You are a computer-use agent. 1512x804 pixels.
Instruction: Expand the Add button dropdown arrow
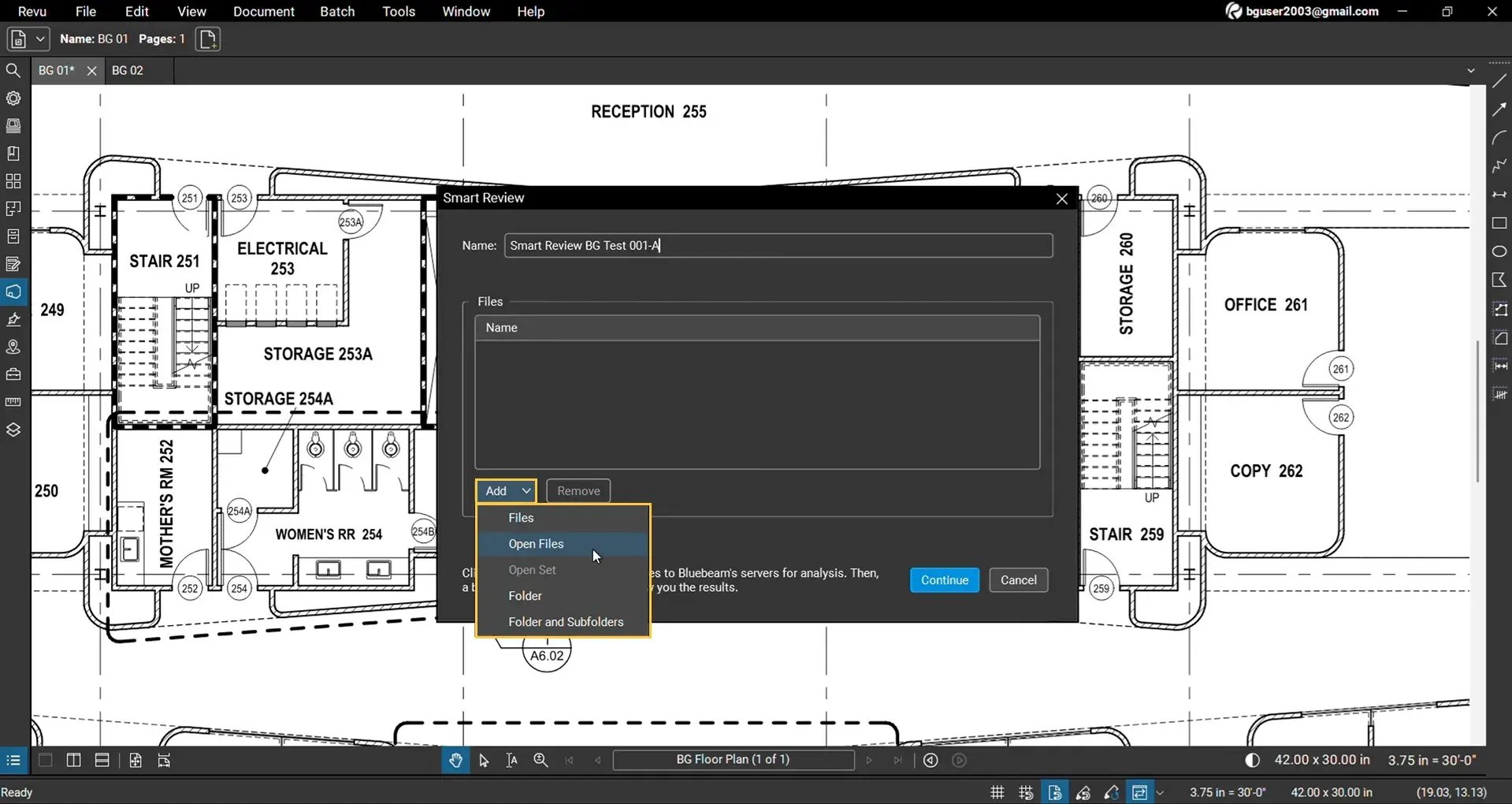click(526, 491)
